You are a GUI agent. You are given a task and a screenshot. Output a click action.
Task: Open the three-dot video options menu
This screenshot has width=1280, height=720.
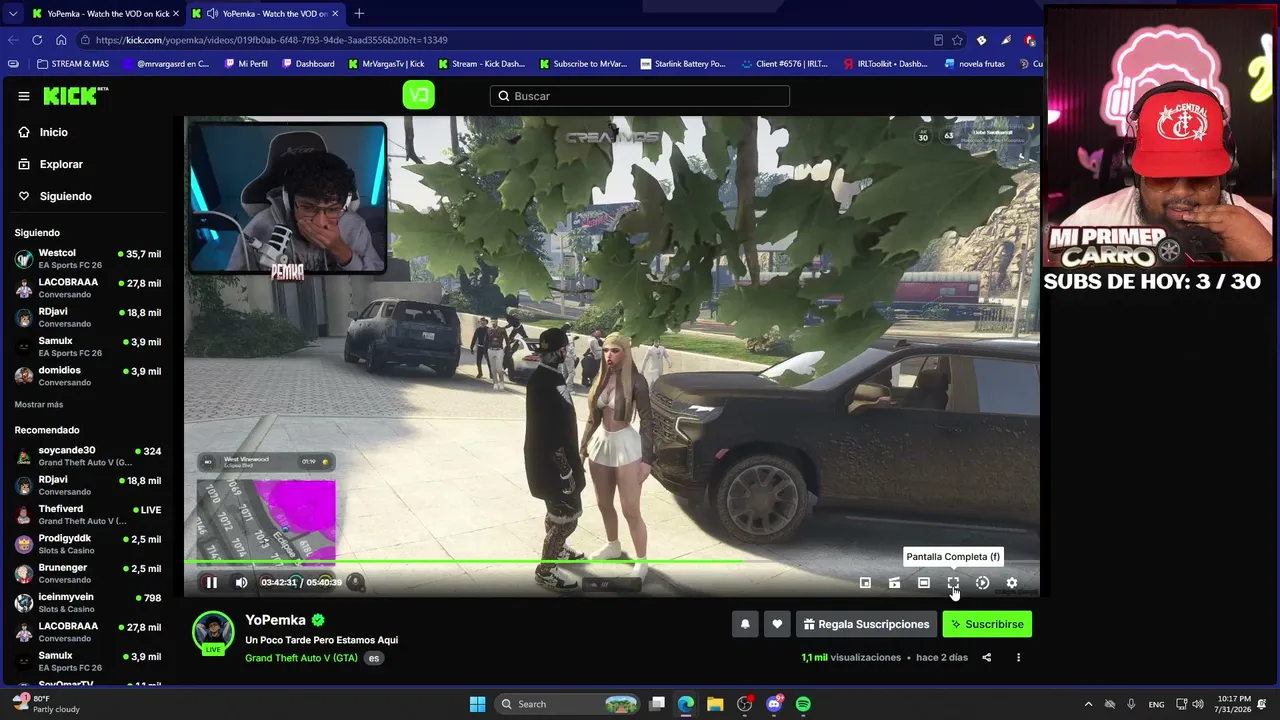point(1018,658)
